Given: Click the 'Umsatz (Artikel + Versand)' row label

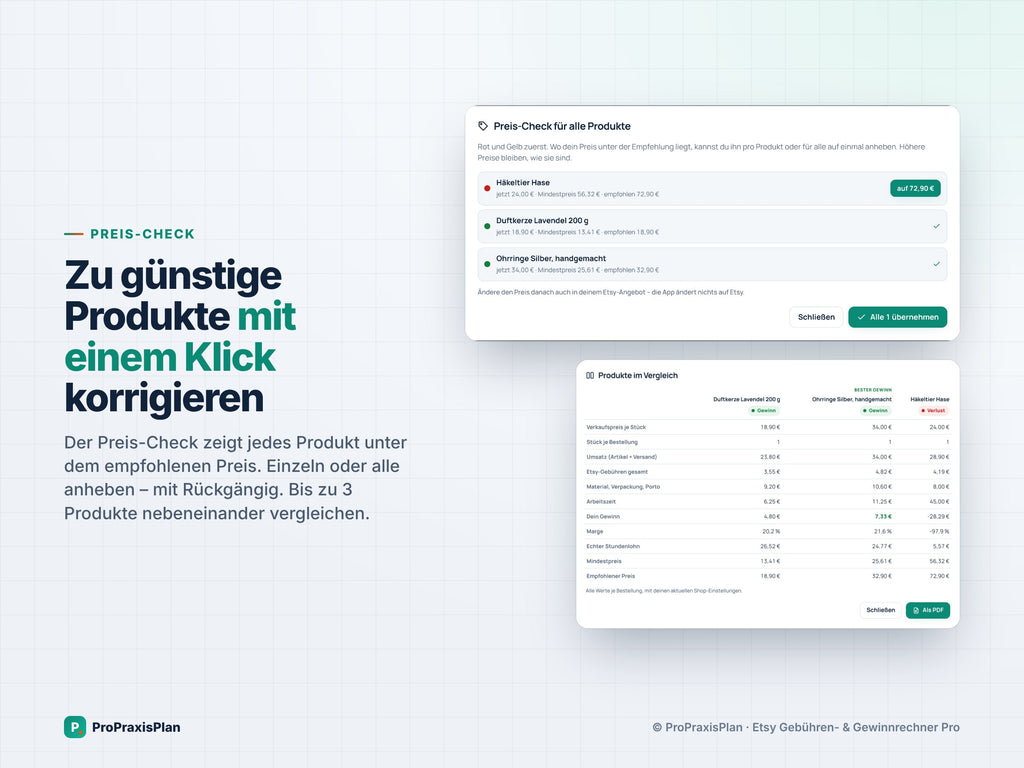Looking at the screenshot, I should tap(622, 457).
